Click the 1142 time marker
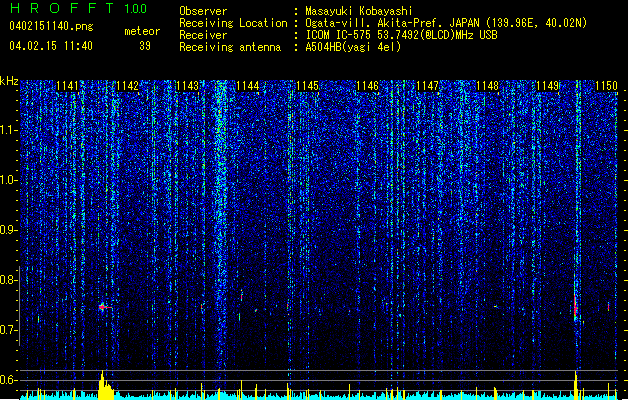Screen dimensions: 629x400 128,86
